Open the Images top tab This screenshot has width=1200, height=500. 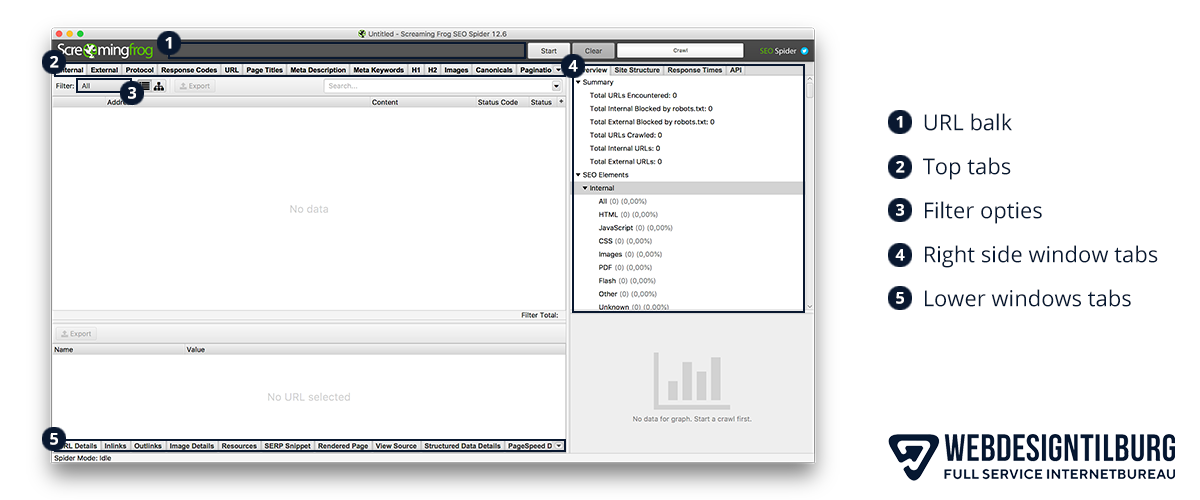[x=457, y=70]
